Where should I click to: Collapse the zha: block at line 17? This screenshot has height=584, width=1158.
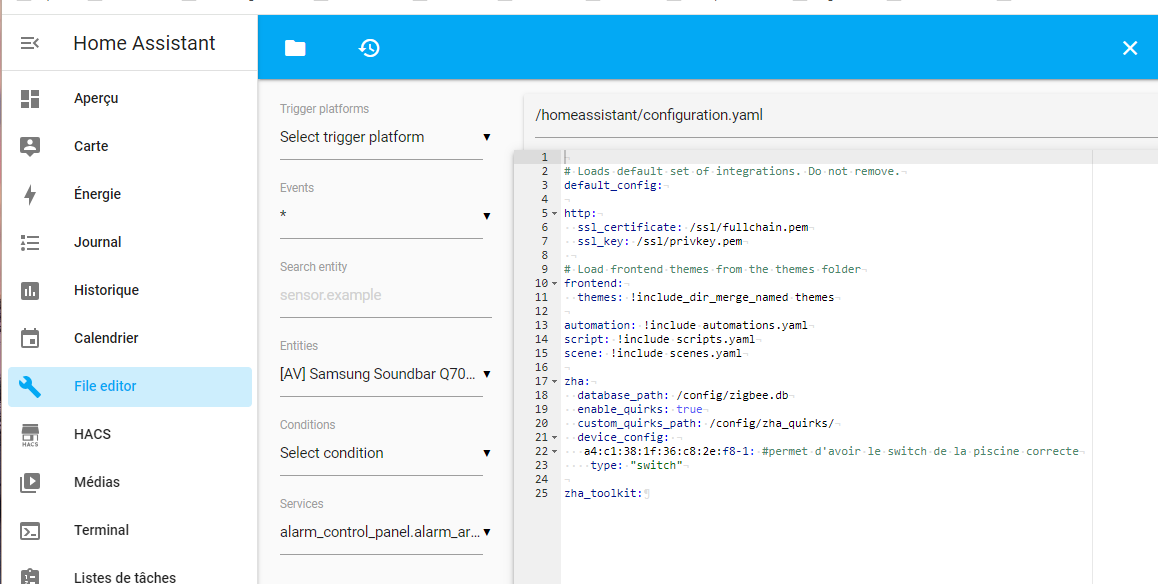click(x=555, y=382)
